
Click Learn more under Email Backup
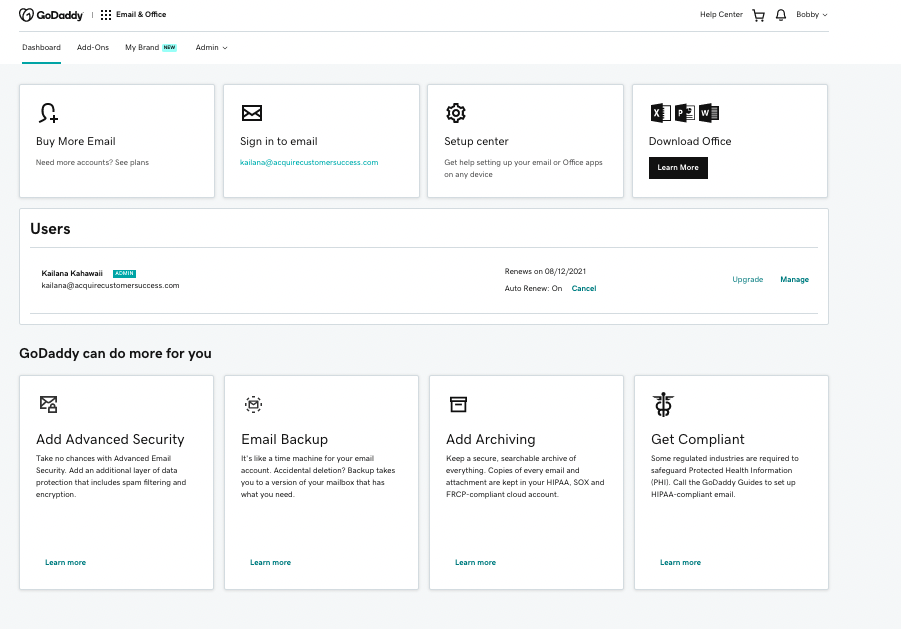pos(271,563)
